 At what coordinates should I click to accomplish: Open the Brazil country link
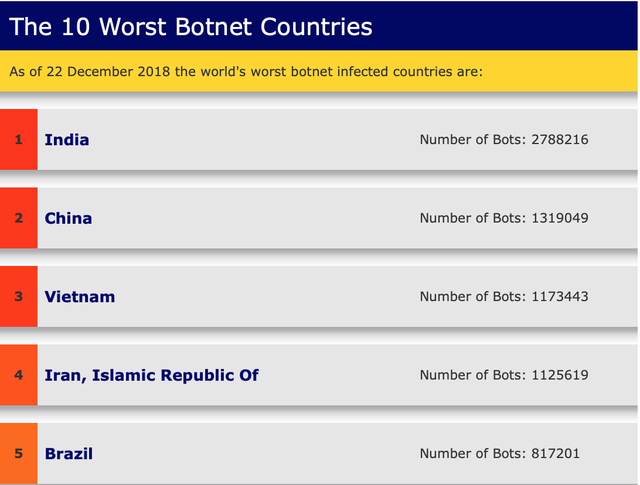pos(69,453)
